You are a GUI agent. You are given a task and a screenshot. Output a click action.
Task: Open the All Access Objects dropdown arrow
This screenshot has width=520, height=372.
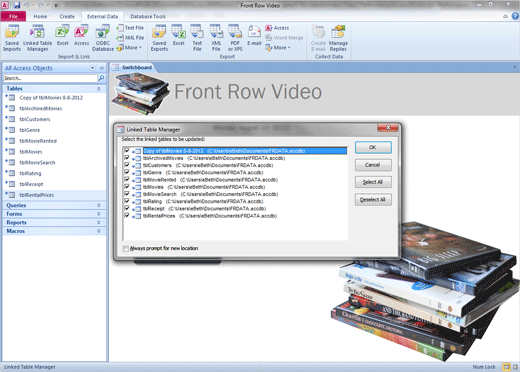point(92,68)
